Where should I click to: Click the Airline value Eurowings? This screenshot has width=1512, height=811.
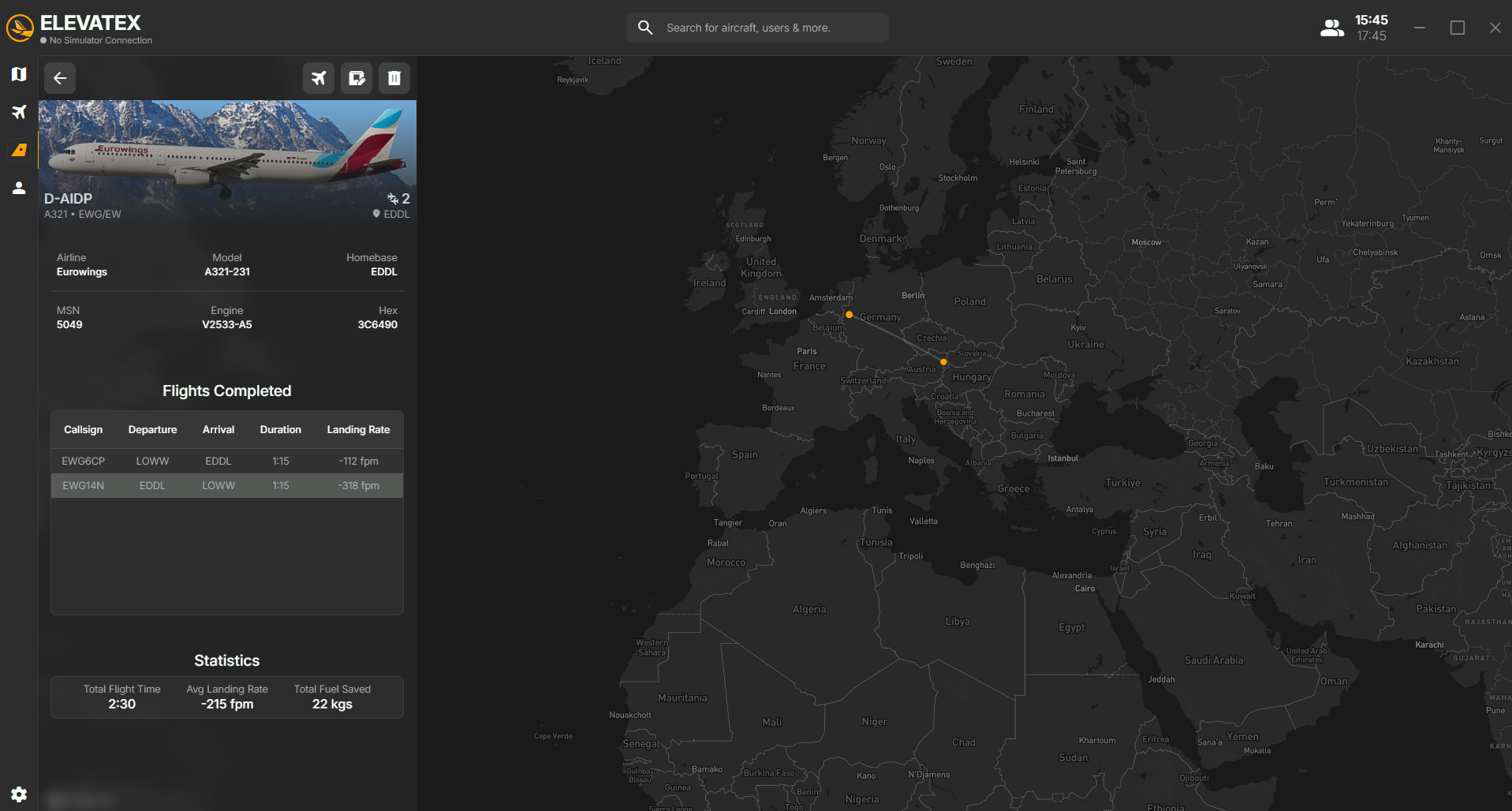pos(82,272)
